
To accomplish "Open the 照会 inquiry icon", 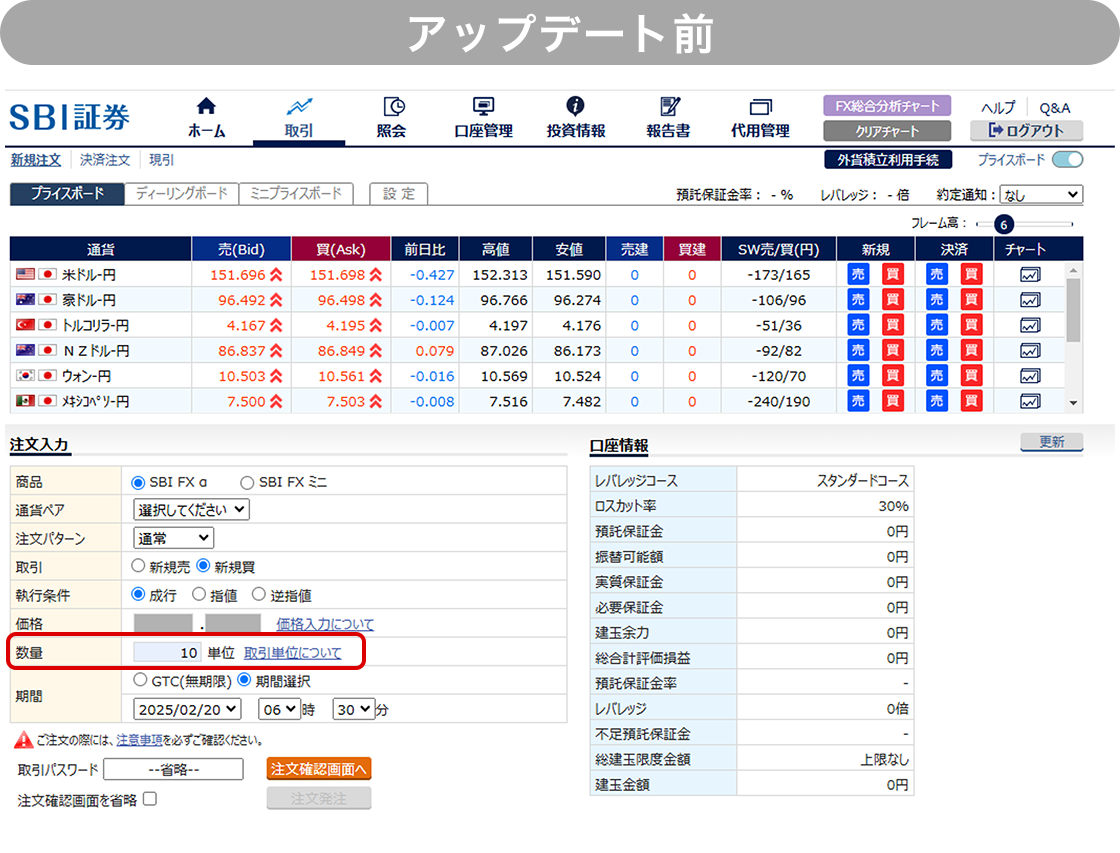I will 394,106.
